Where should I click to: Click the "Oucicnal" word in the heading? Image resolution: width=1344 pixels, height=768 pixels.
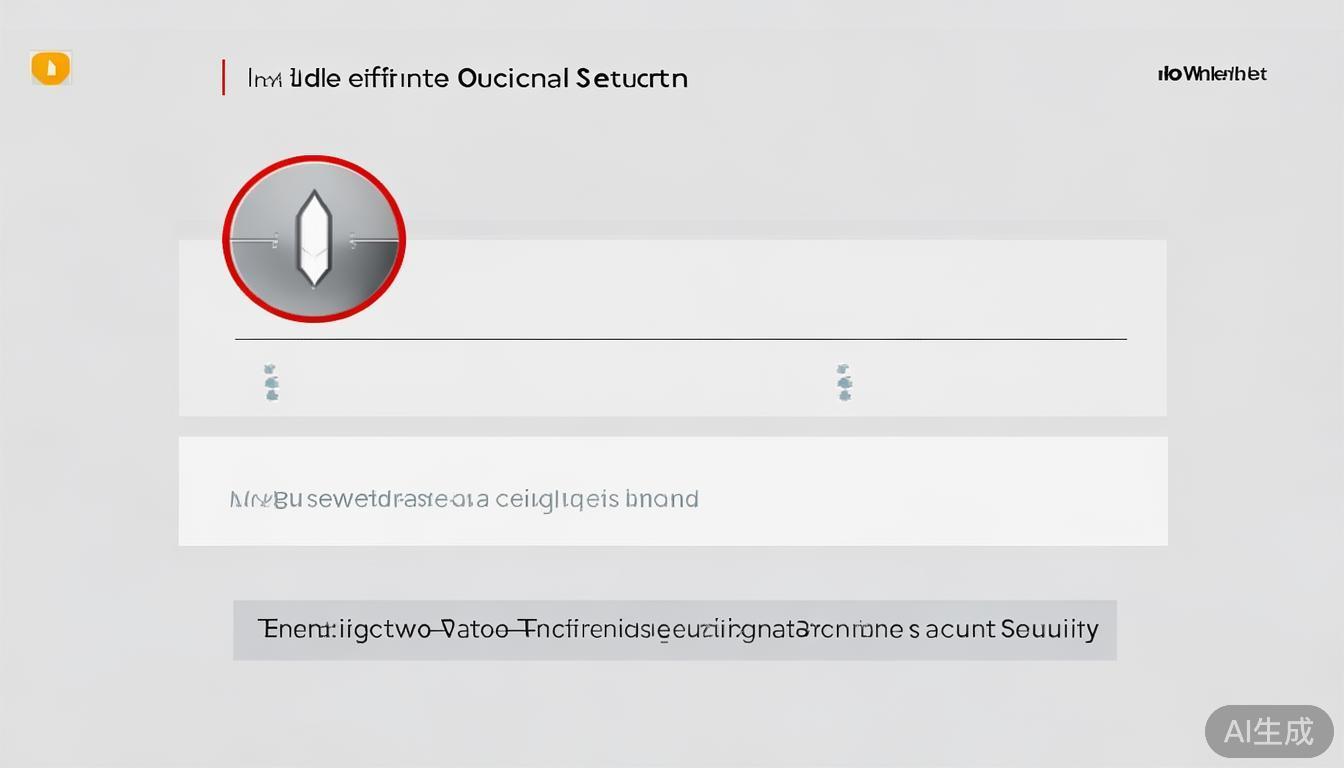513,78
